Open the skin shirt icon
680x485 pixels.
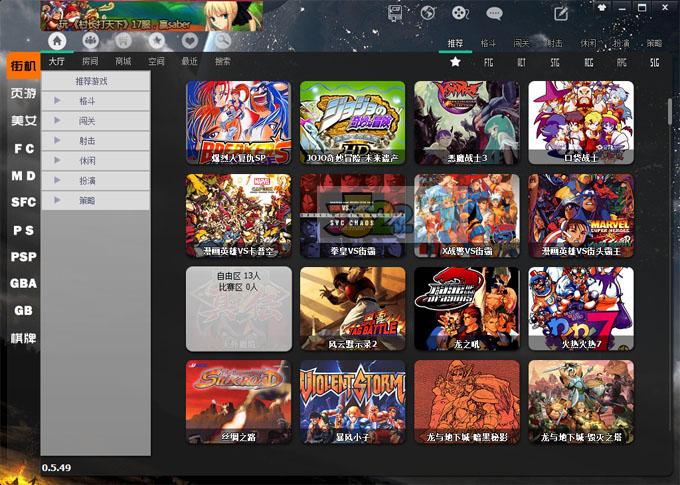tap(601, 10)
